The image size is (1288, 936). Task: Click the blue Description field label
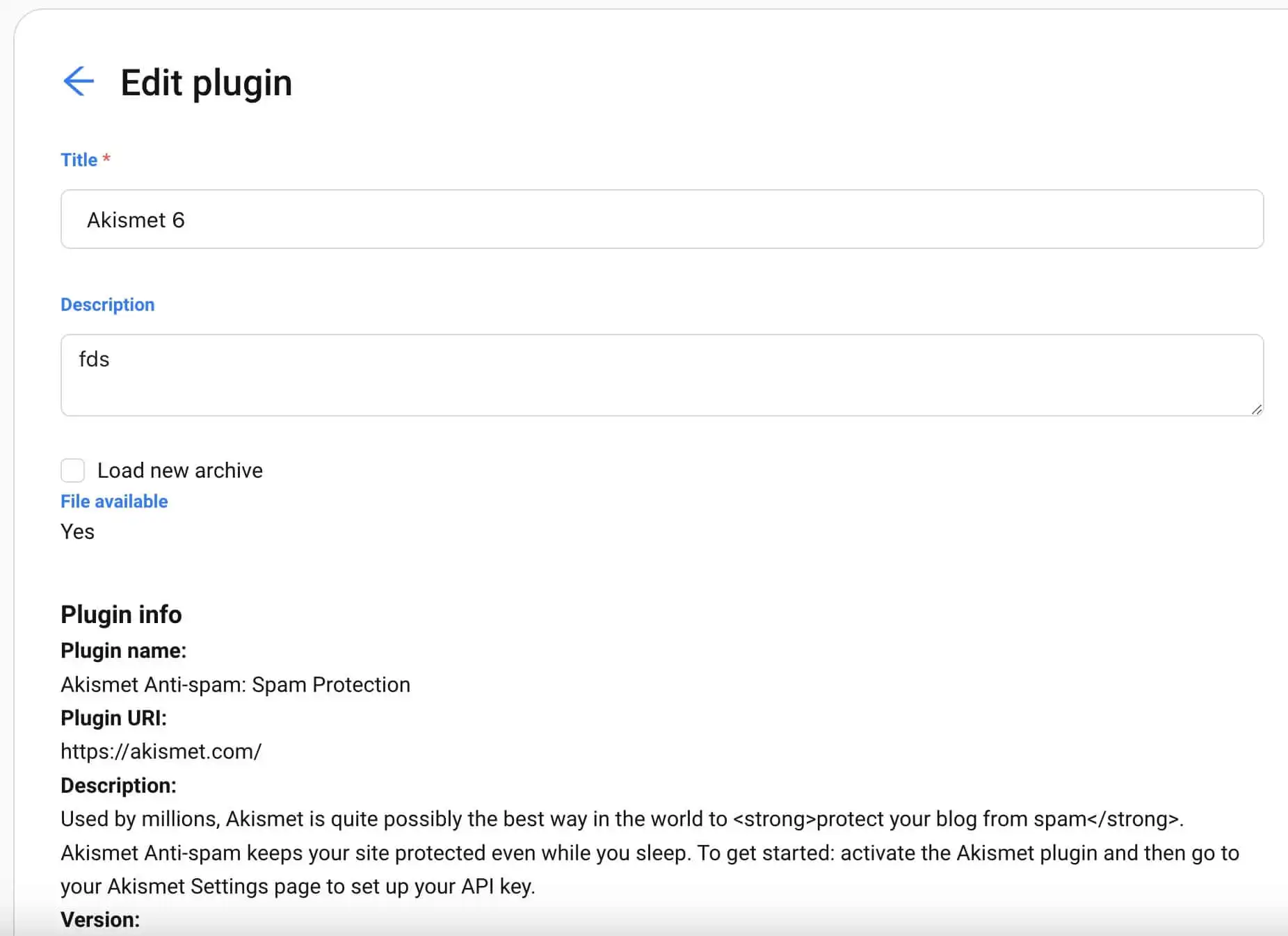point(107,304)
